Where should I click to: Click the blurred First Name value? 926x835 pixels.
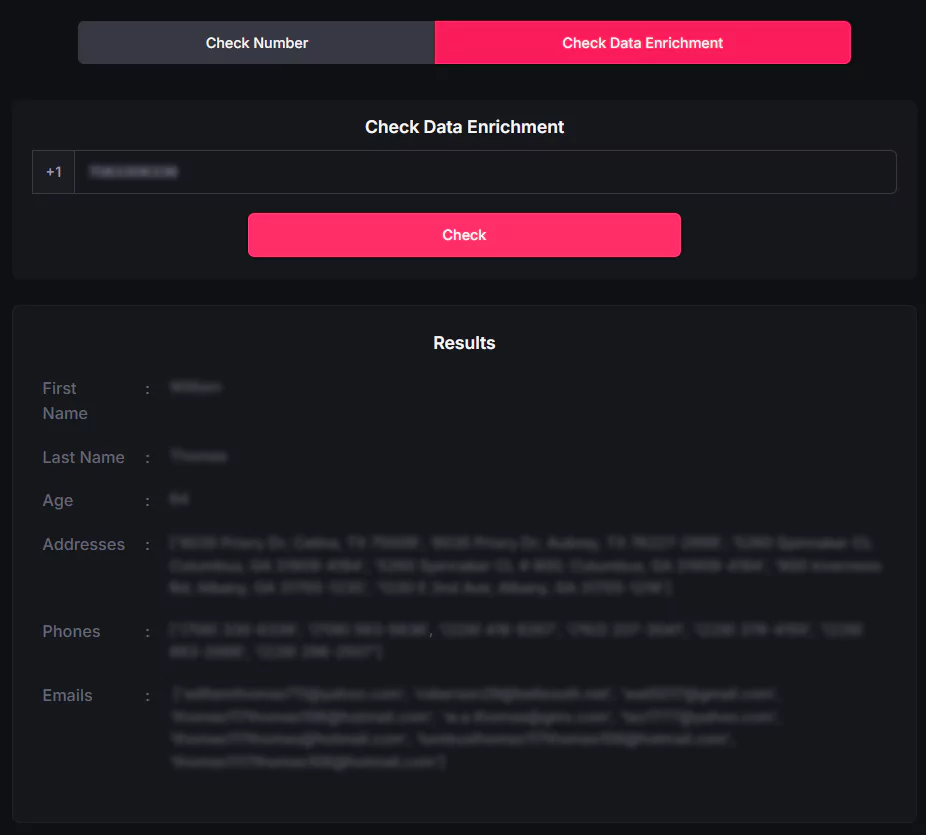click(196, 387)
